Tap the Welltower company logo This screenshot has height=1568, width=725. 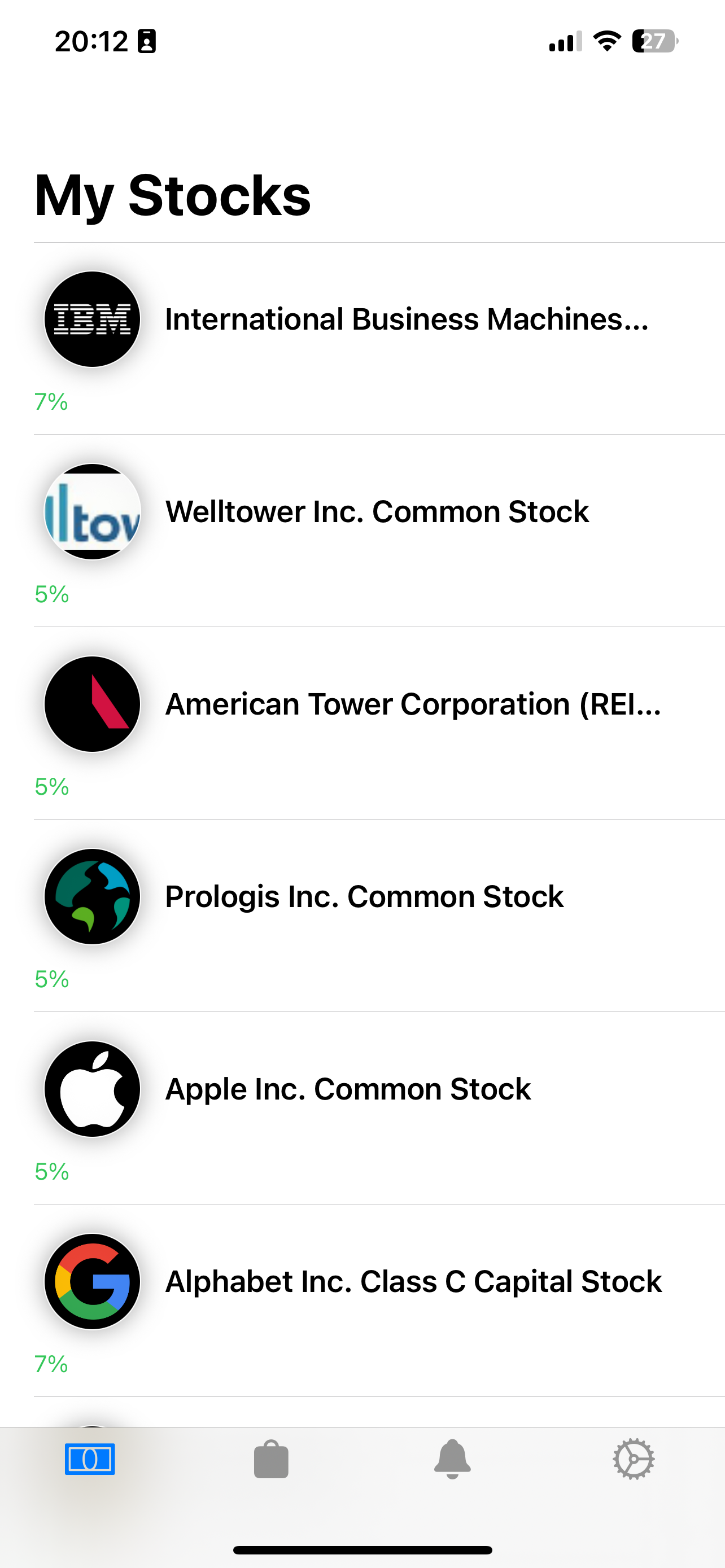tap(91, 511)
